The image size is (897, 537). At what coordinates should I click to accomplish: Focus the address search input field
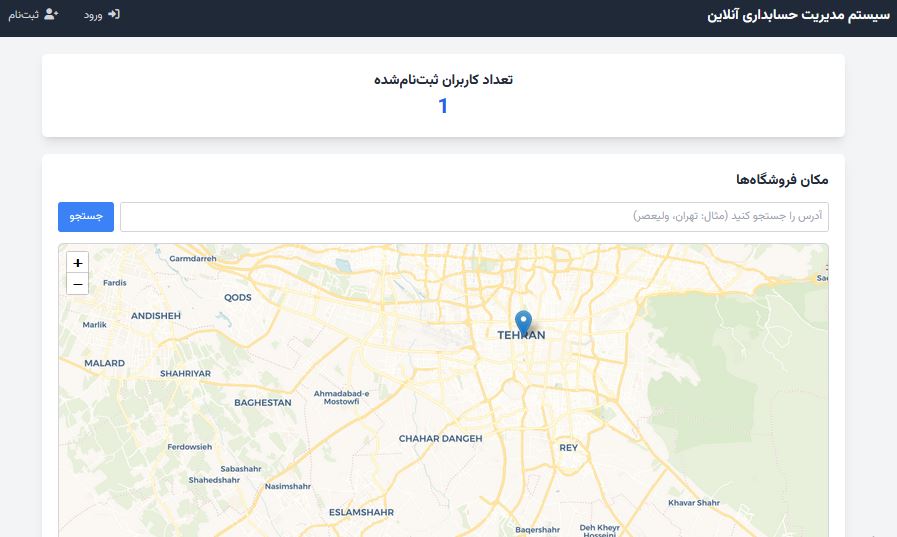(x=474, y=217)
